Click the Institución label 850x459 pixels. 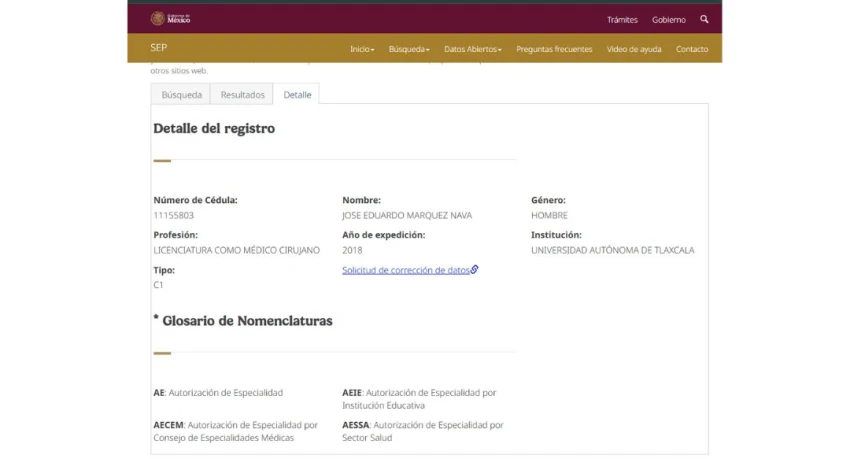pos(556,235)
